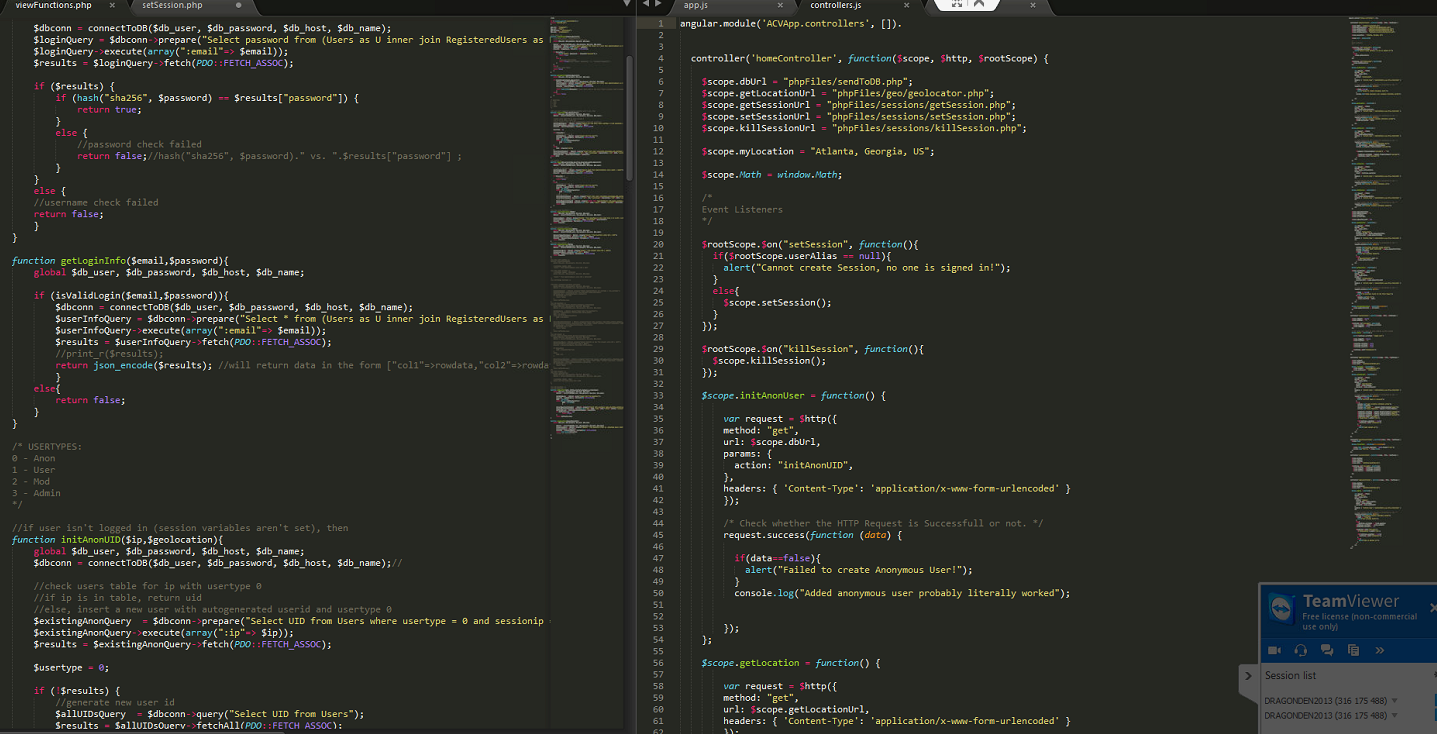
Task: Click "//username check failed" comment
Action: click(x=96, y=202)
